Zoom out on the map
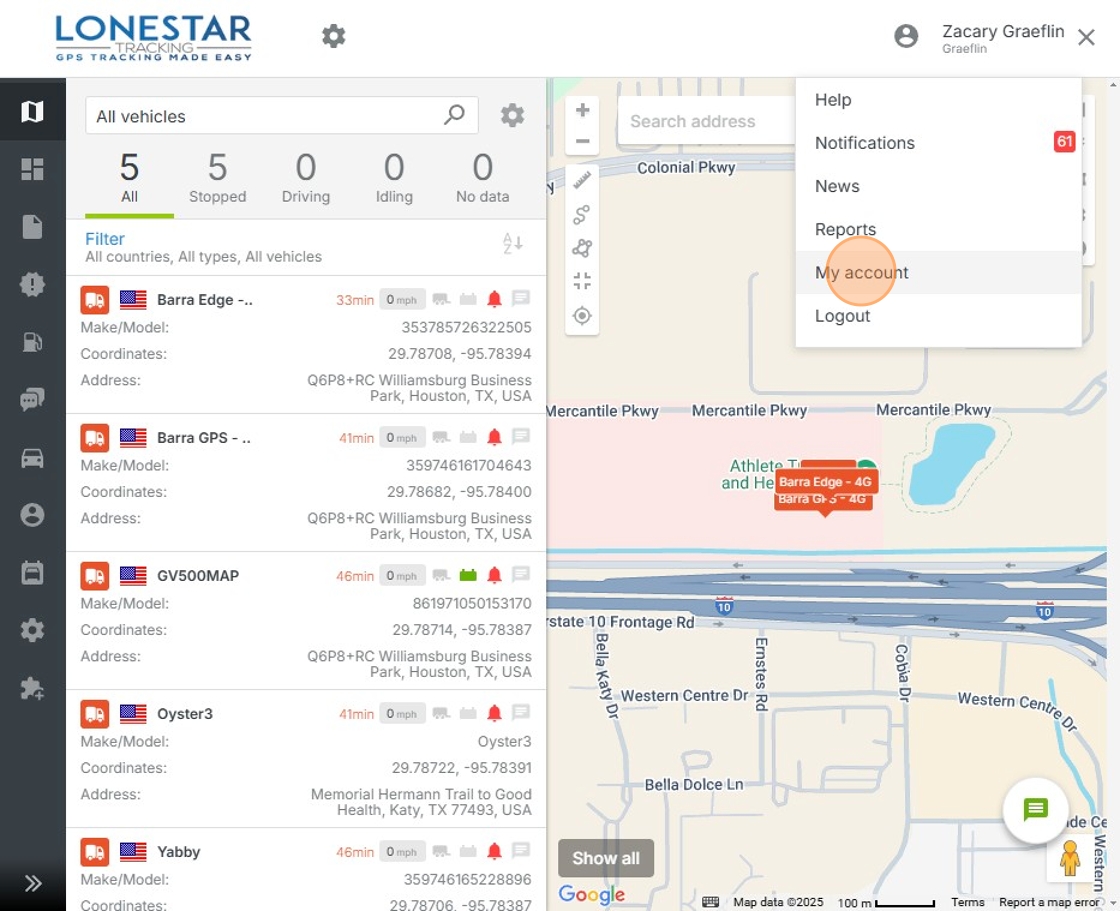The height and width of the screenshot is (911, 1120). click(x=582, y=141)
